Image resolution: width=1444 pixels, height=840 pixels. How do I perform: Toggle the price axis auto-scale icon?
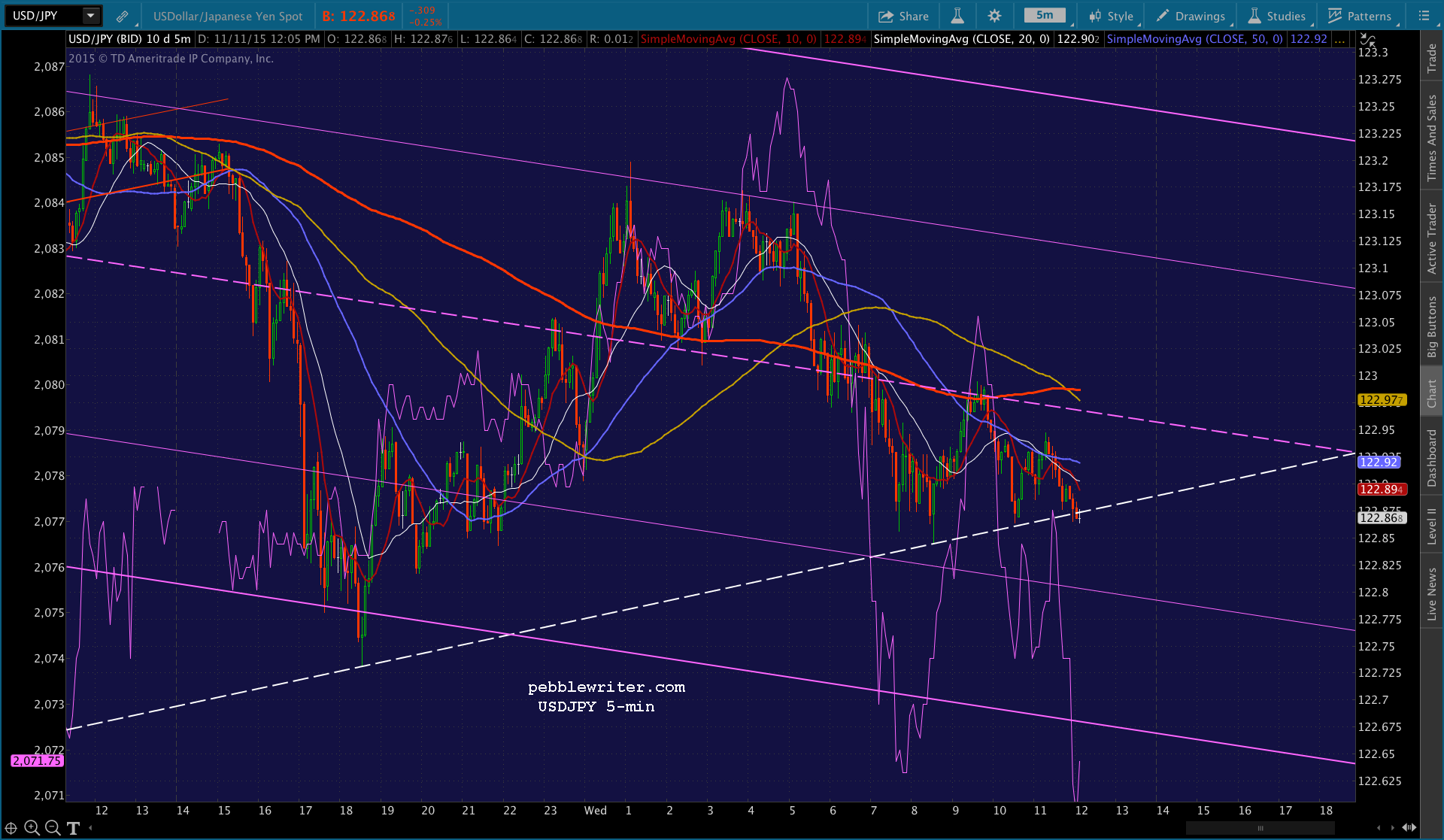(x=1367, y=39)
